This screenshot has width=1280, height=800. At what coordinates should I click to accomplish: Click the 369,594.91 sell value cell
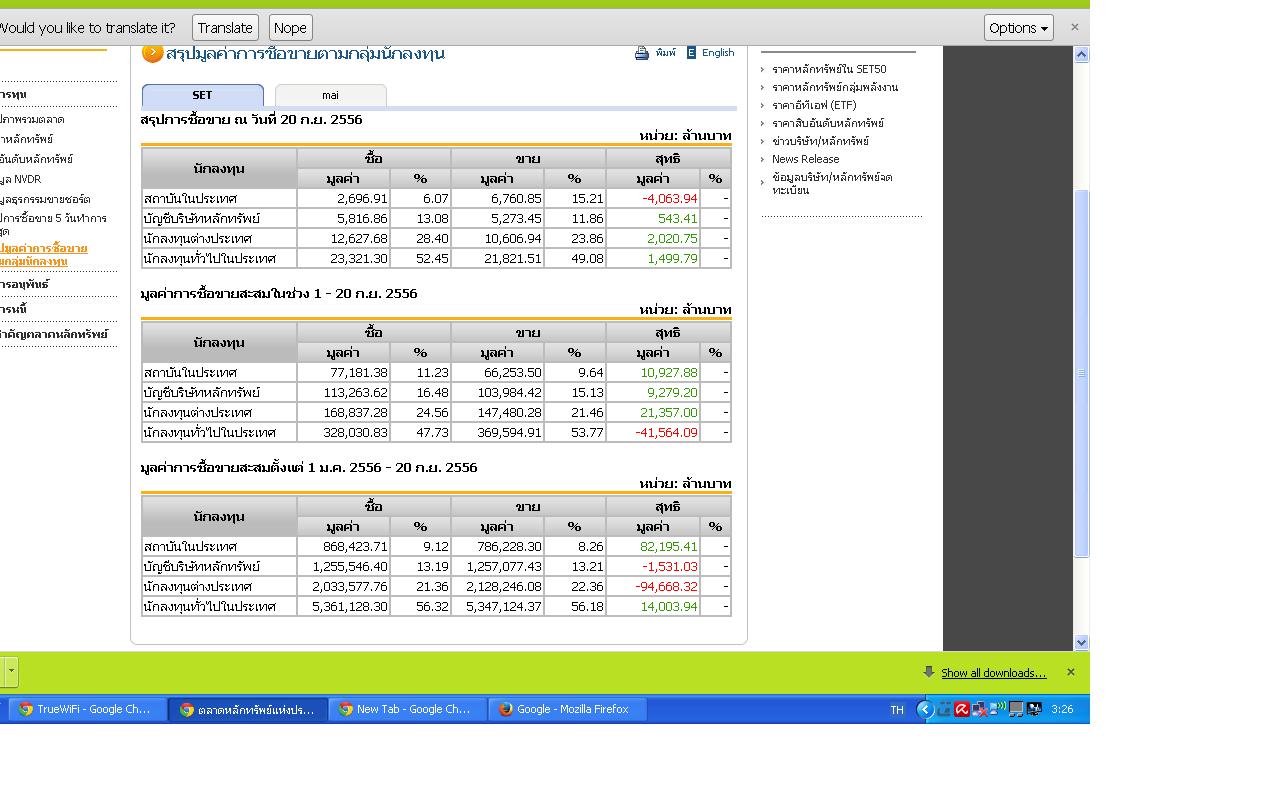(497, 433)
